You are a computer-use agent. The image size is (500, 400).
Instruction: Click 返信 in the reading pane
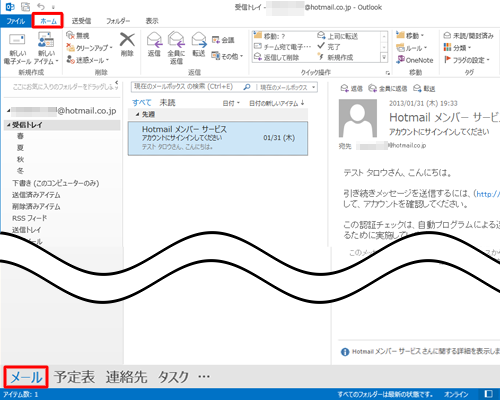(351, 88)
